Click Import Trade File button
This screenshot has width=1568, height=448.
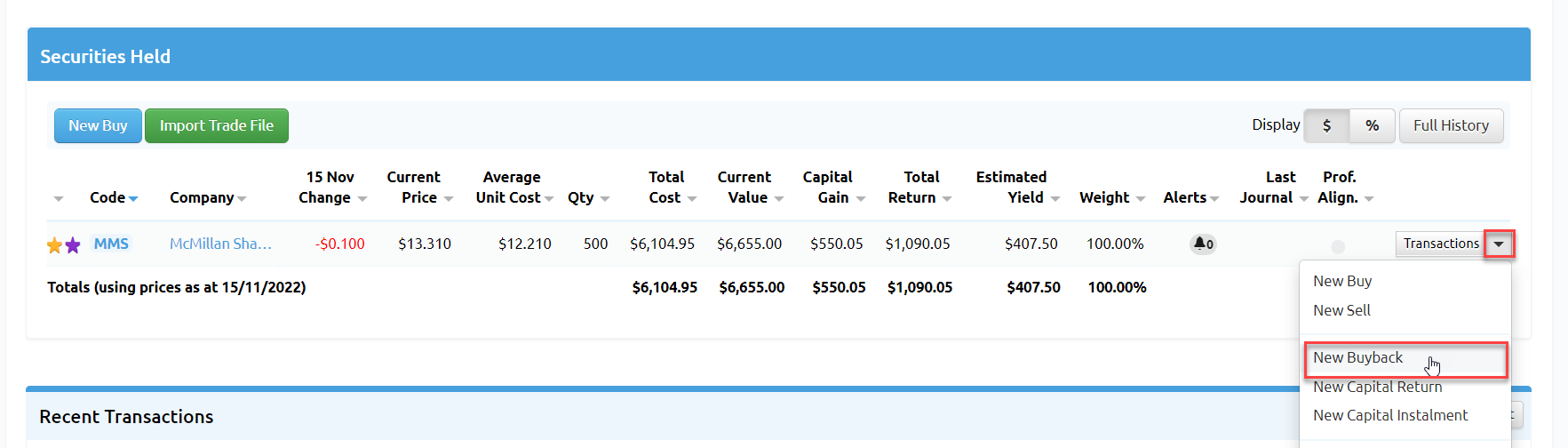(x=216, y=125)
